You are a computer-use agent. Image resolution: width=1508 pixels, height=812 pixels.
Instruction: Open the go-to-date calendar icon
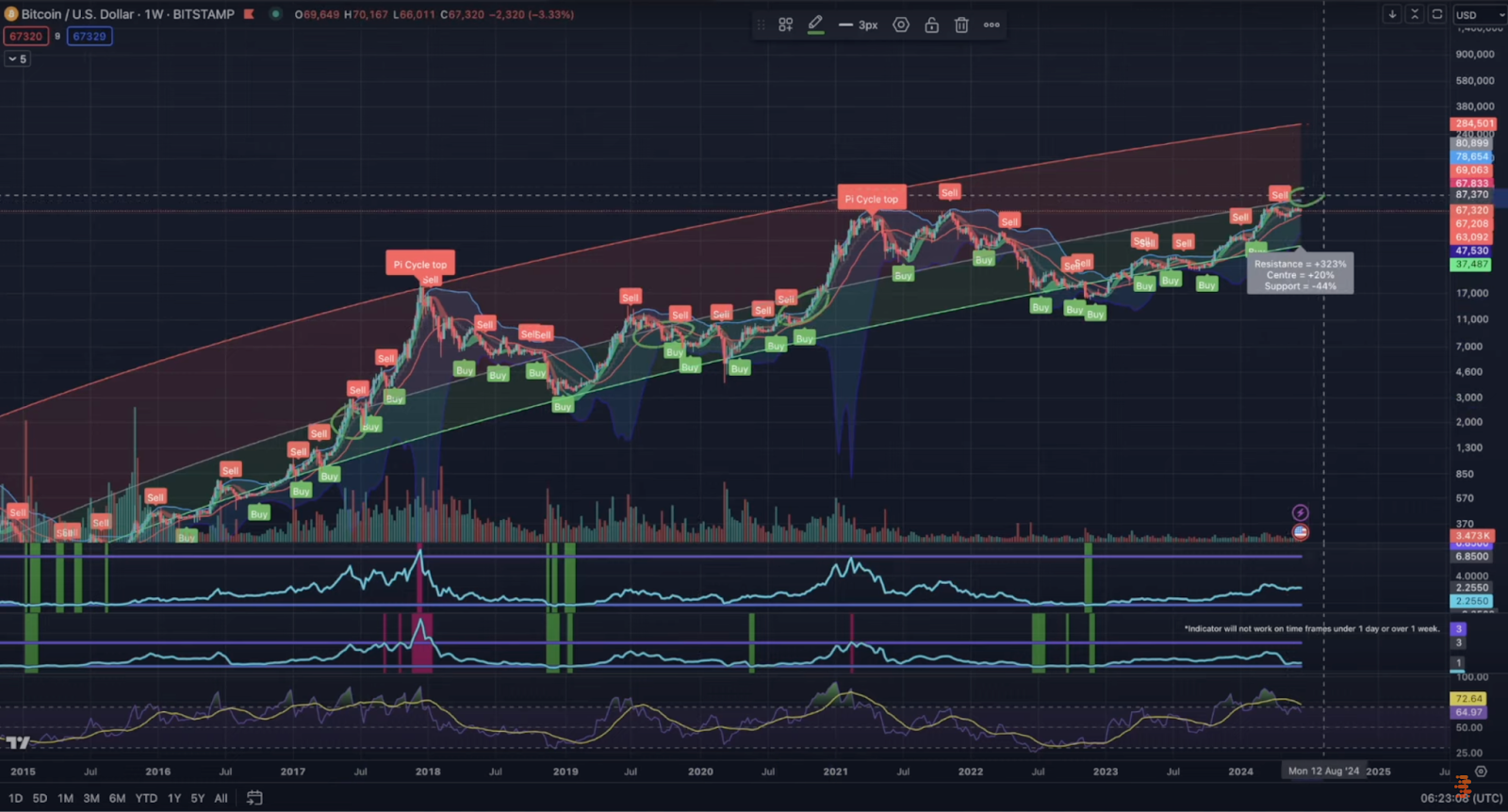pyautogui.click(x=254, y=798)
